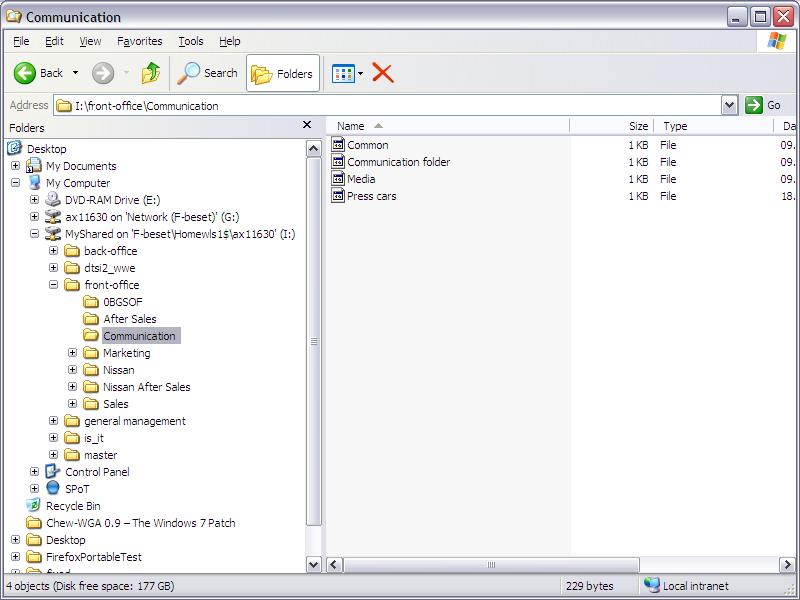Viewport: 800px width, 600px height.
Task: Click the Go button
Action: (764, 105)
